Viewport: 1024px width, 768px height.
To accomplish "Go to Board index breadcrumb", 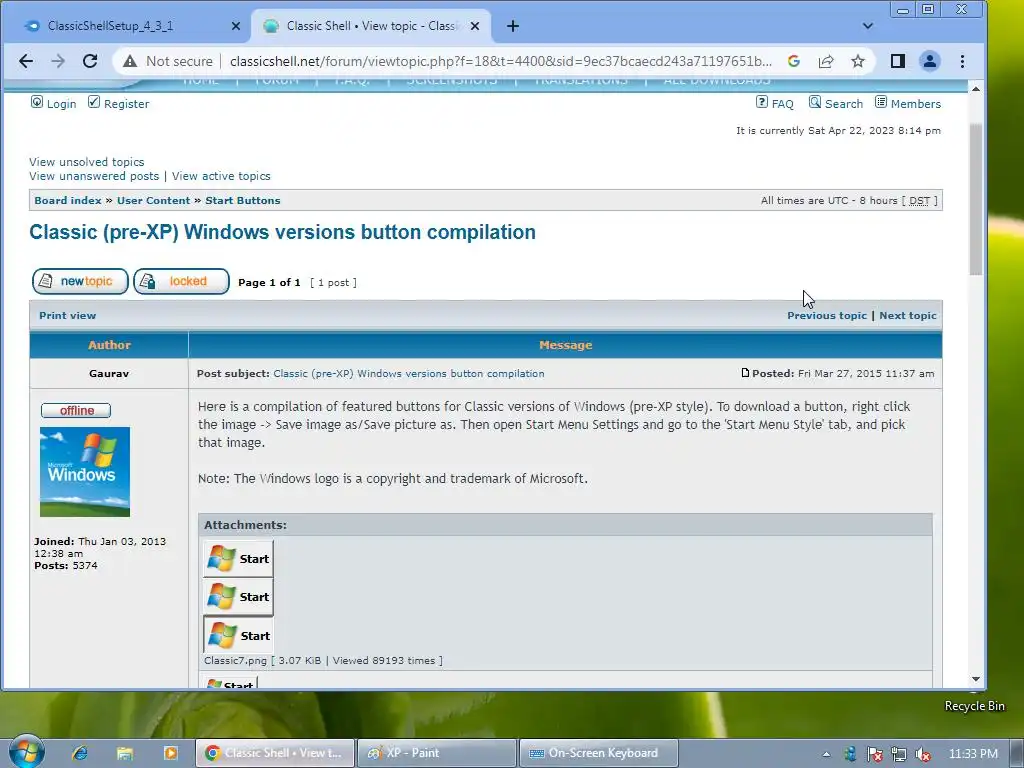I will [68, 200].
